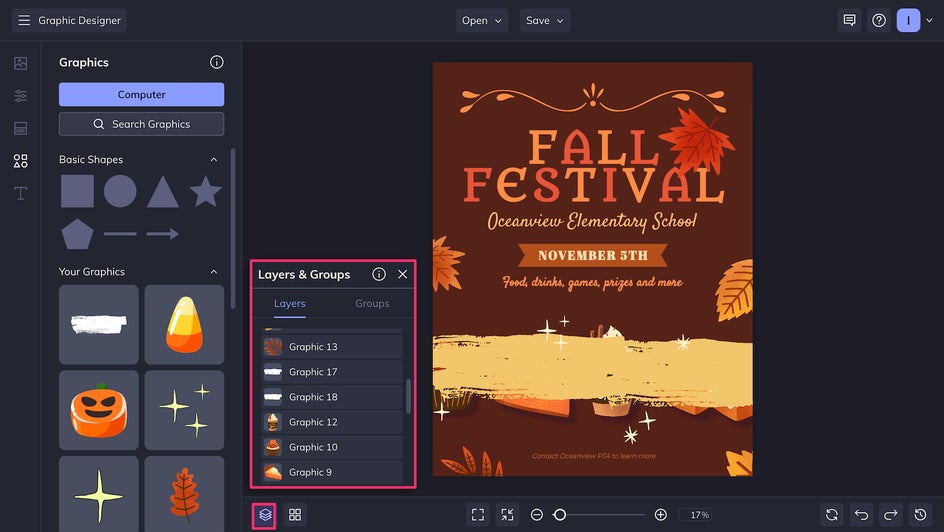The image size is (944, 532).
Task: Select the Graphic 13 layer
Action: pyautogui.click(x=332, y=347)
